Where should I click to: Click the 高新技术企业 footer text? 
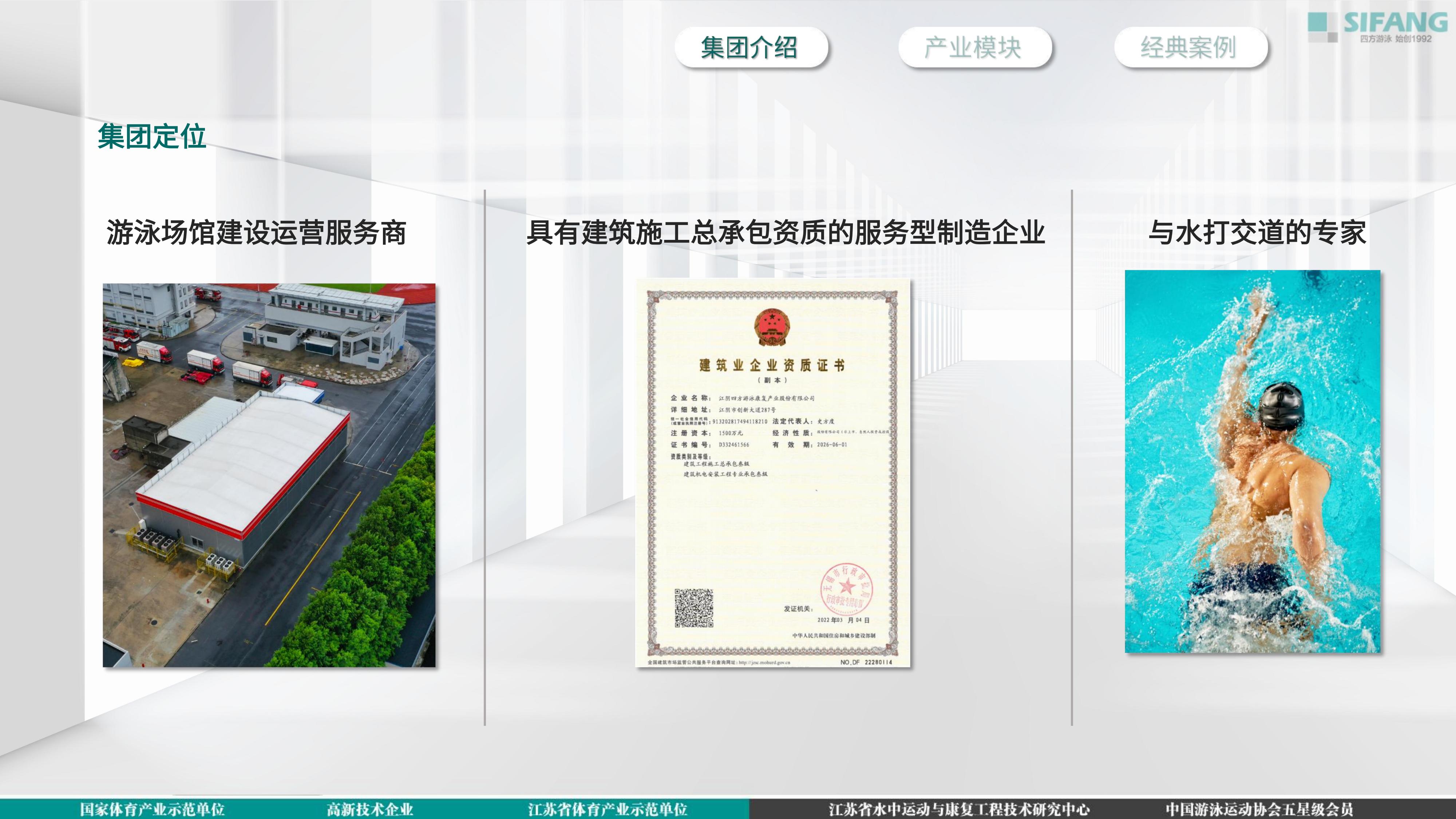(x=370, y=810)
